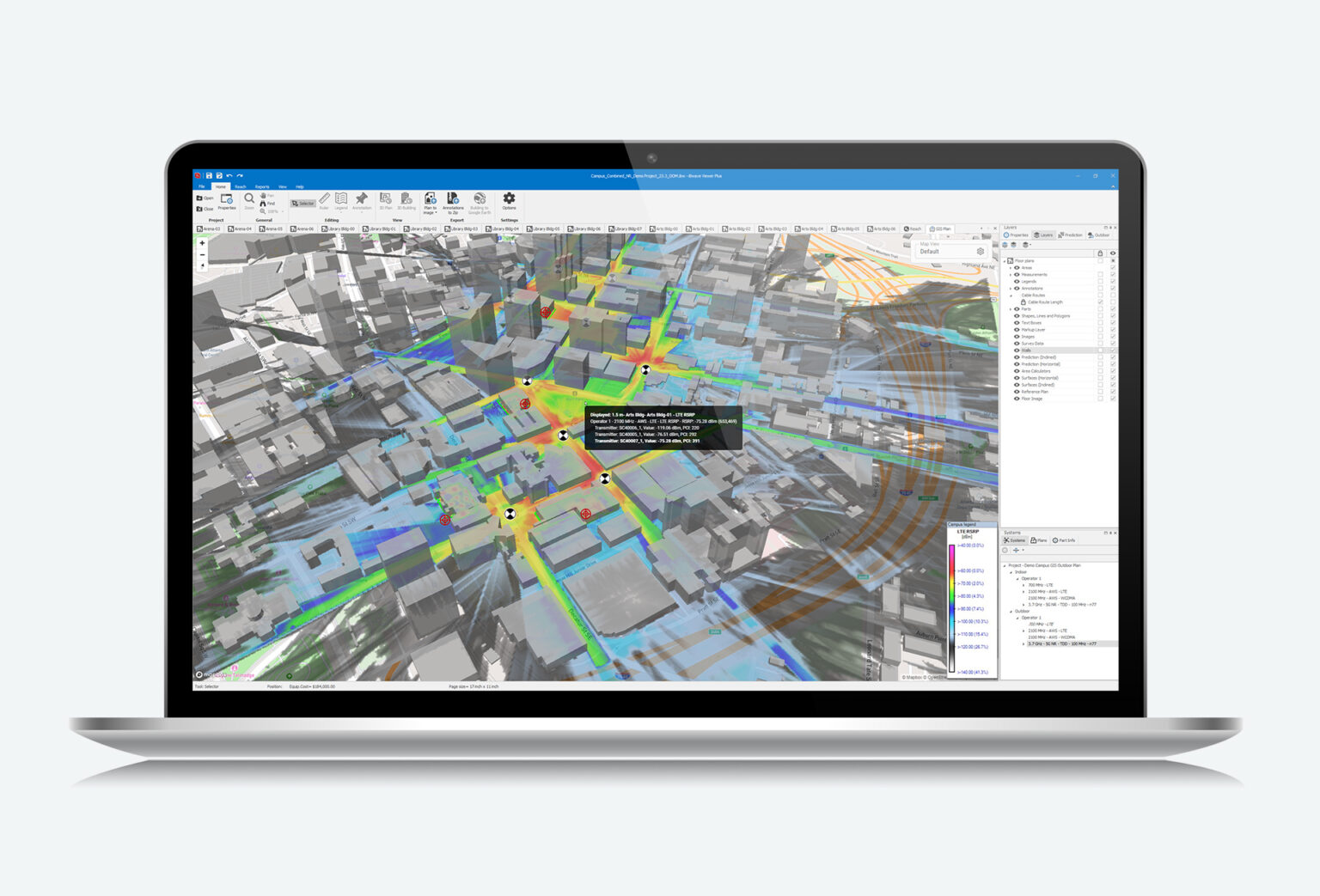Click the Close project button
Image resolution: width=1320 pixels, height=896 pixels.
pos(205,207)
